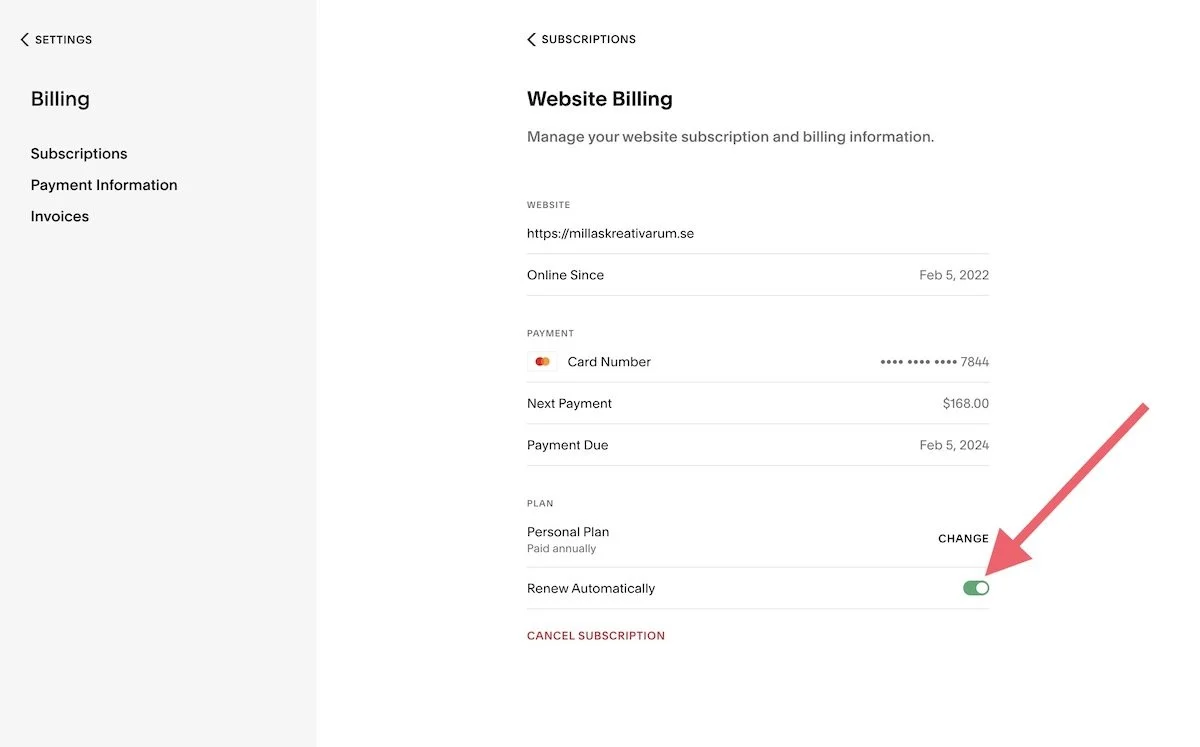
Task: Click the Mastercard card icon
Action: point(541,361)
